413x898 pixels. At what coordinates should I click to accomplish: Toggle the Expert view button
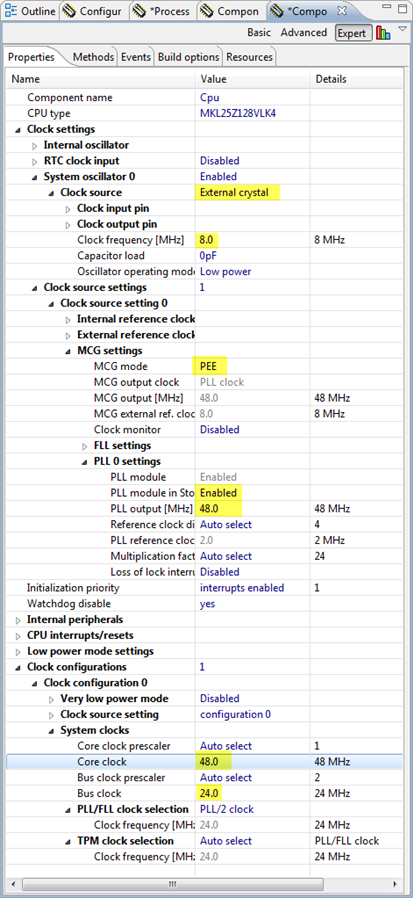tap(352, 33)
